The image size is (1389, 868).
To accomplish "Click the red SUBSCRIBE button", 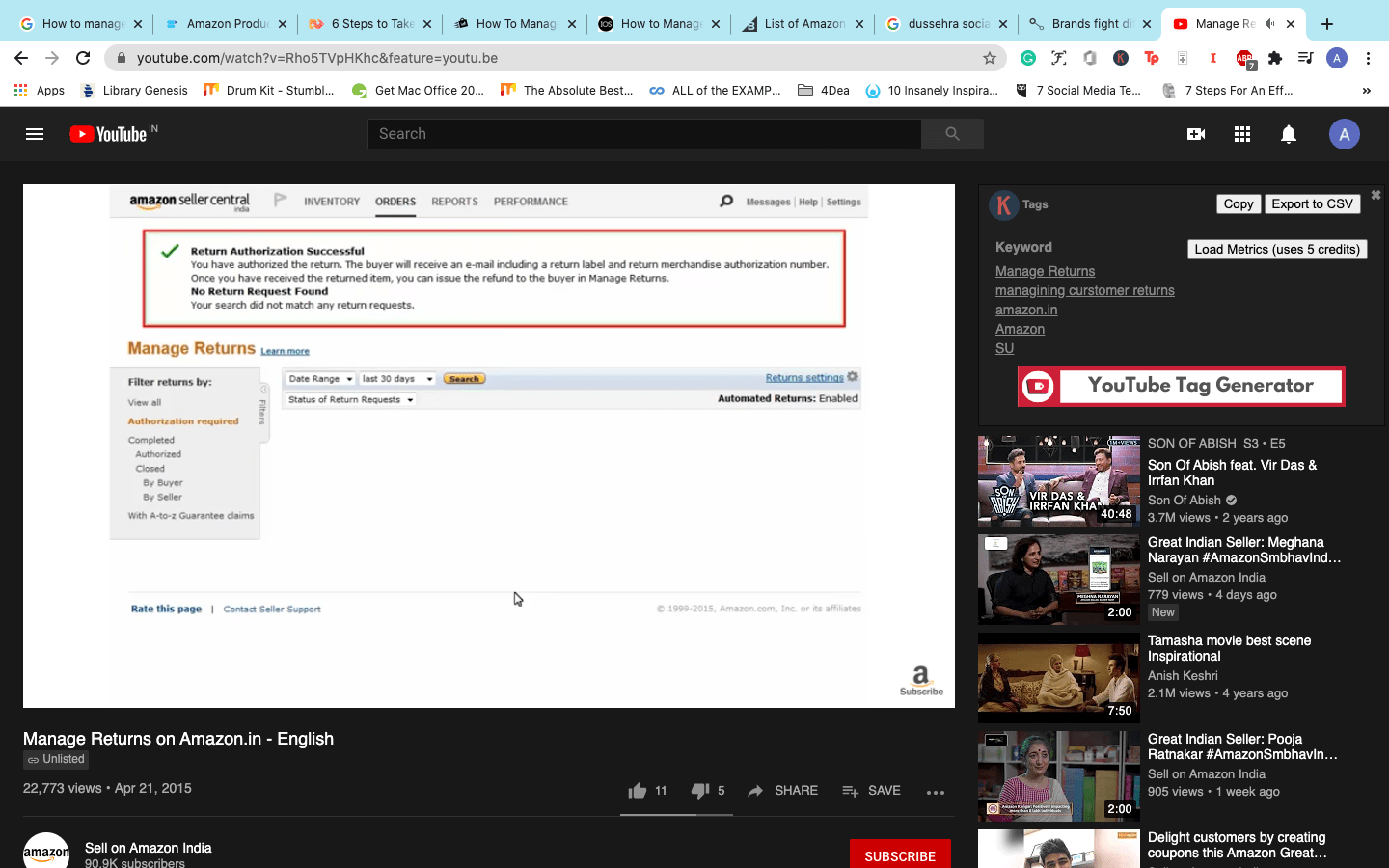I will click(x=899, y=855).
